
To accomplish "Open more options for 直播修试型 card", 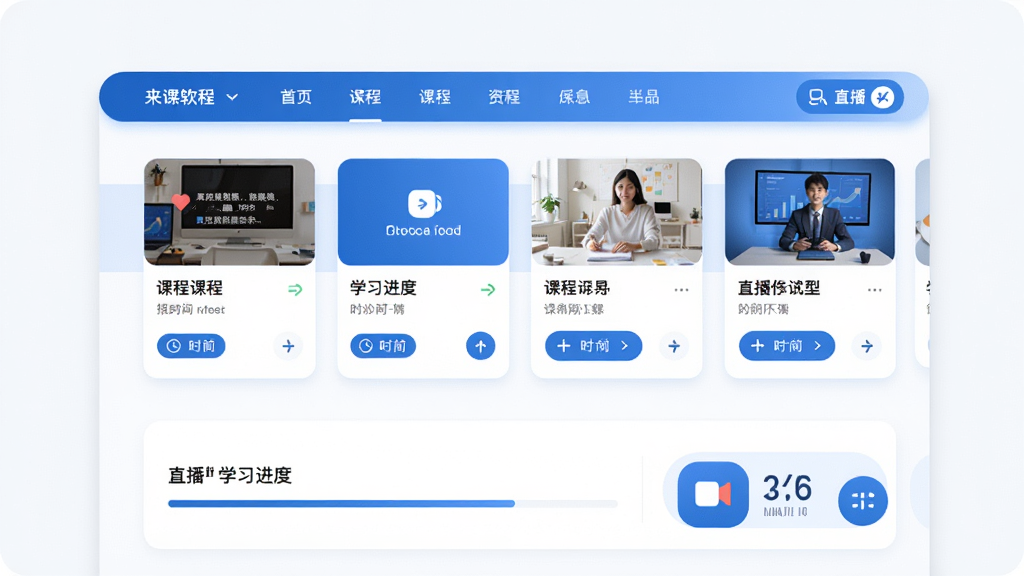I will coord(874,289).
